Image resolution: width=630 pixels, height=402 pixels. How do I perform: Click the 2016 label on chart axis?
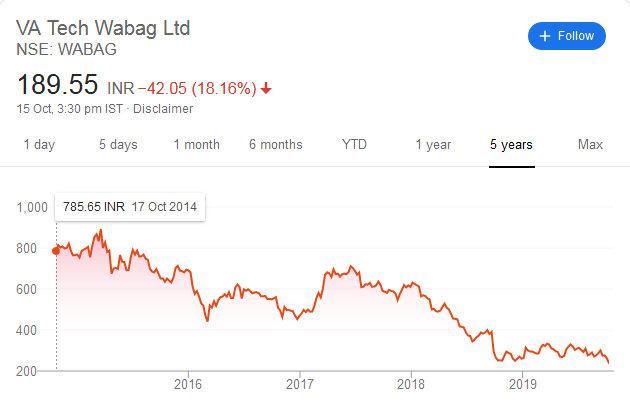(x=188, y=384)
